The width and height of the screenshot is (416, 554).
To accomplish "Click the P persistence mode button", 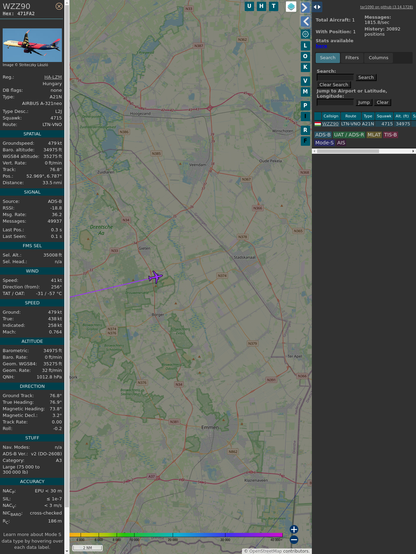I will (305, 105).
